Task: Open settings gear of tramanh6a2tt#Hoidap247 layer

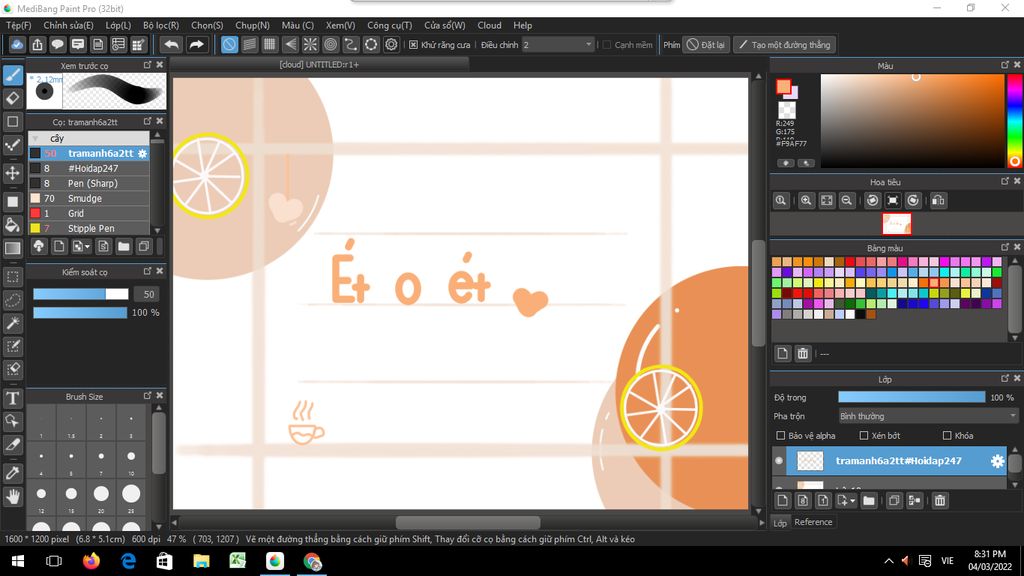Action: pos(997,461)
